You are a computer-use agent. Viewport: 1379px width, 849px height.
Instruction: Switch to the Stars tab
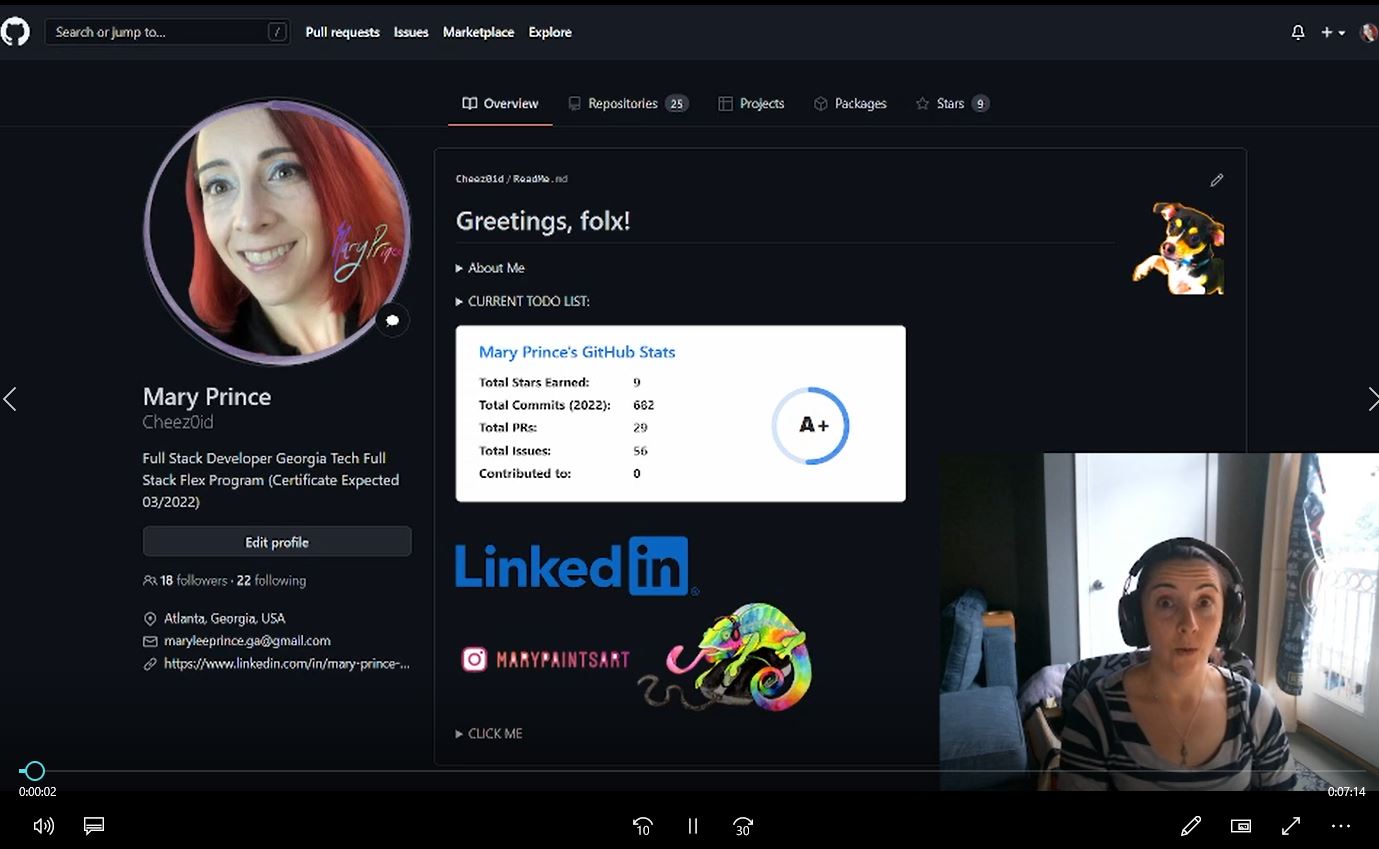coord(952,103)
